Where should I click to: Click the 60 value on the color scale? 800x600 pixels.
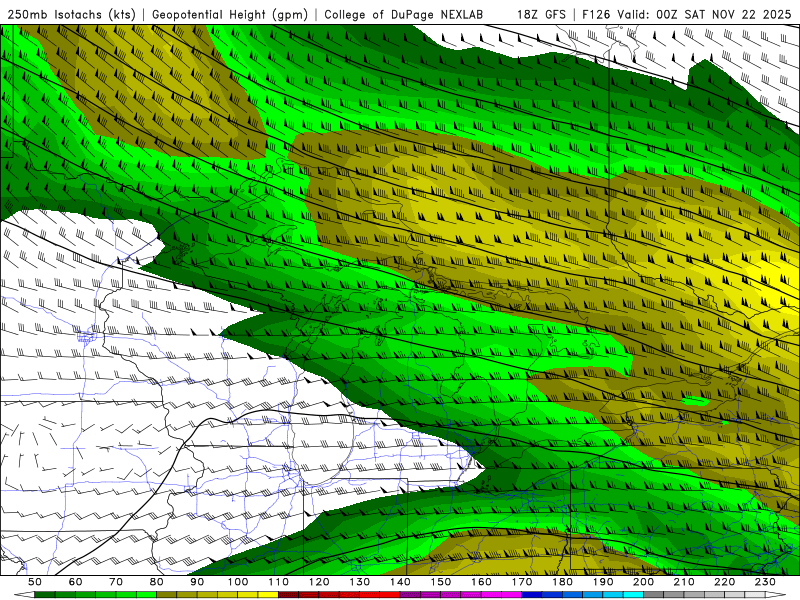(76, 582)
